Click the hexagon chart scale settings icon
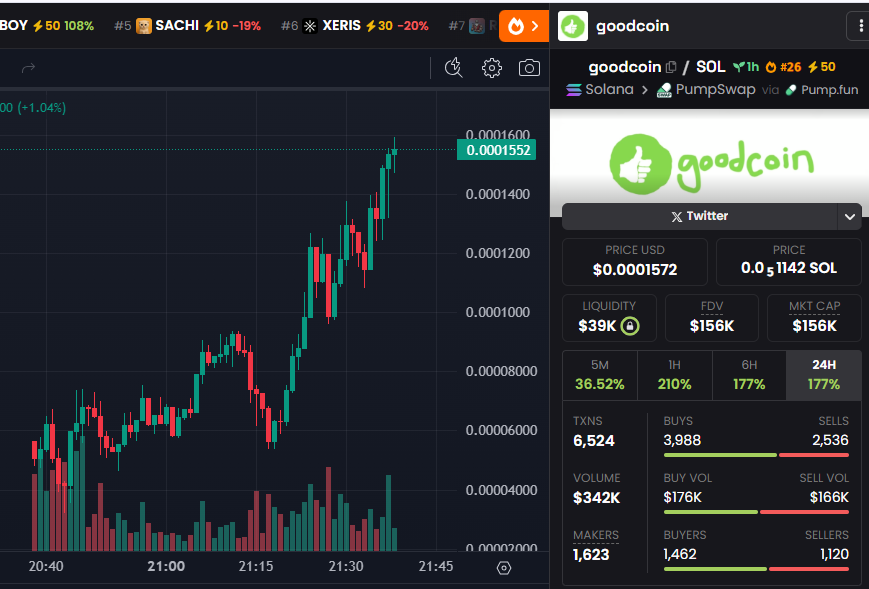This screenshot has width=869, height=589. click(504, 567)
